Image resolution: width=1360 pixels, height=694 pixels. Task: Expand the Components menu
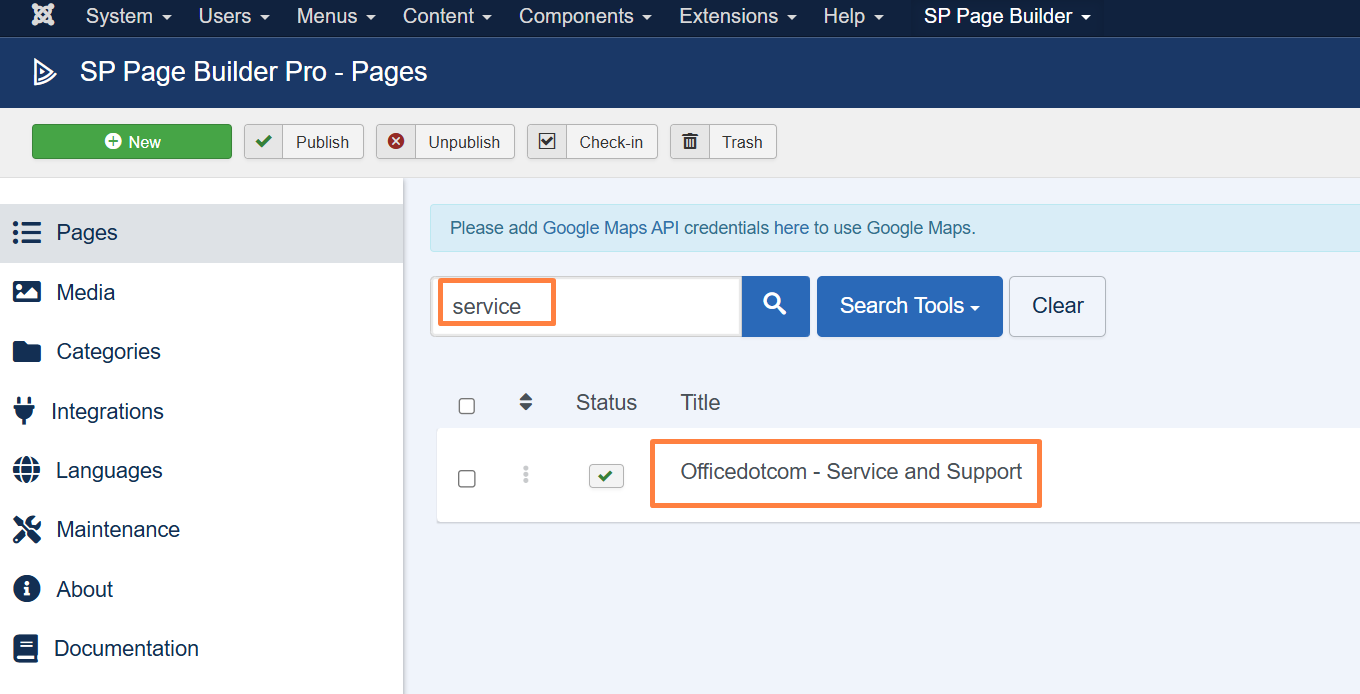pos(585,16)
